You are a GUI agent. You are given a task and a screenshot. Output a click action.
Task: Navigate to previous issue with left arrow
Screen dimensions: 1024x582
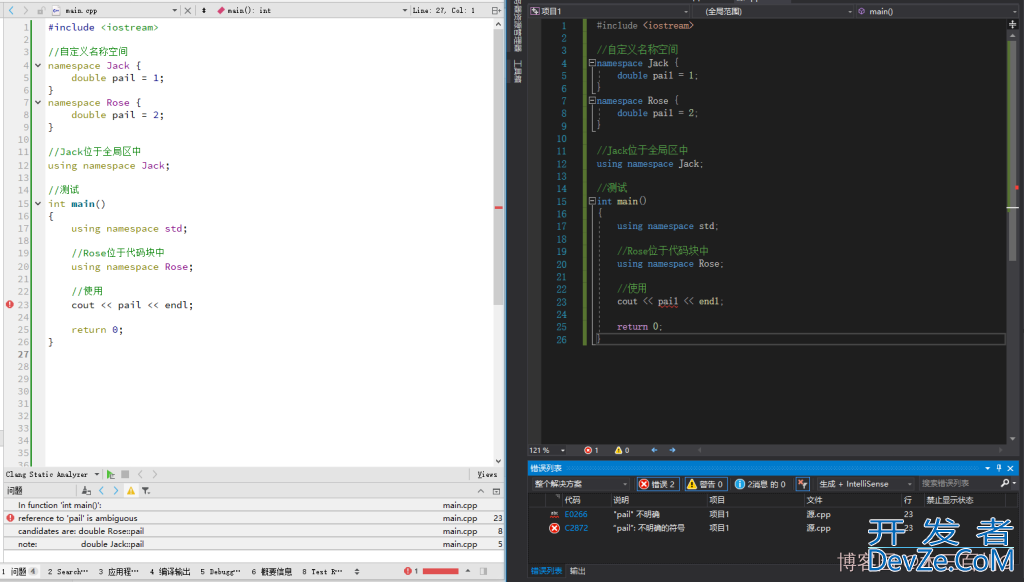click(654, 450)
